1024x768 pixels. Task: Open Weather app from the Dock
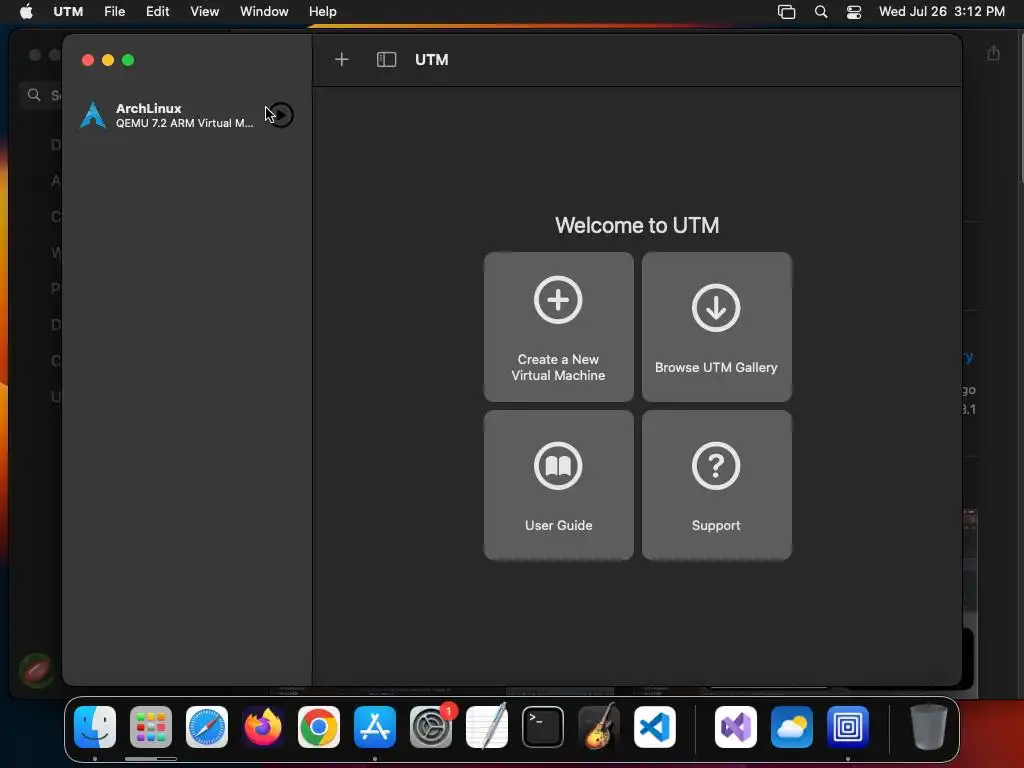(792, 727)
